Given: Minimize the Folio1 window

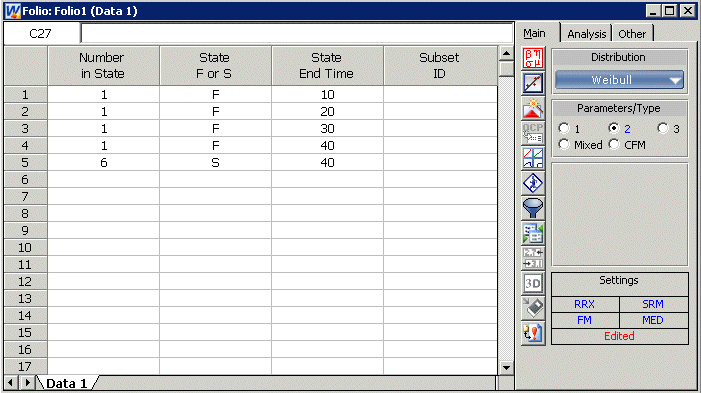Looking at the screenshot, I should pyautogui.click(x=654, y=11).
